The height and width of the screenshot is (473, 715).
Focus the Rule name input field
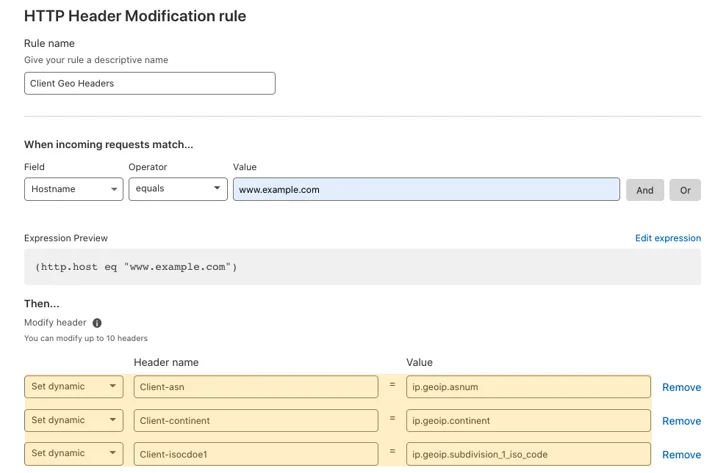coord(150,83)
